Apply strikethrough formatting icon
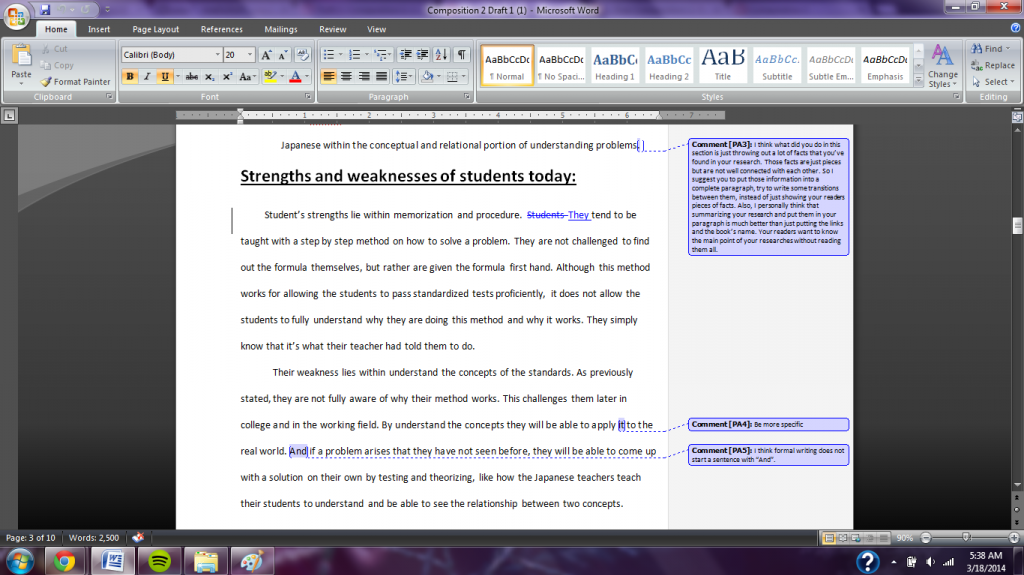The image size is (1024, 575). click(x=190, y=77)
